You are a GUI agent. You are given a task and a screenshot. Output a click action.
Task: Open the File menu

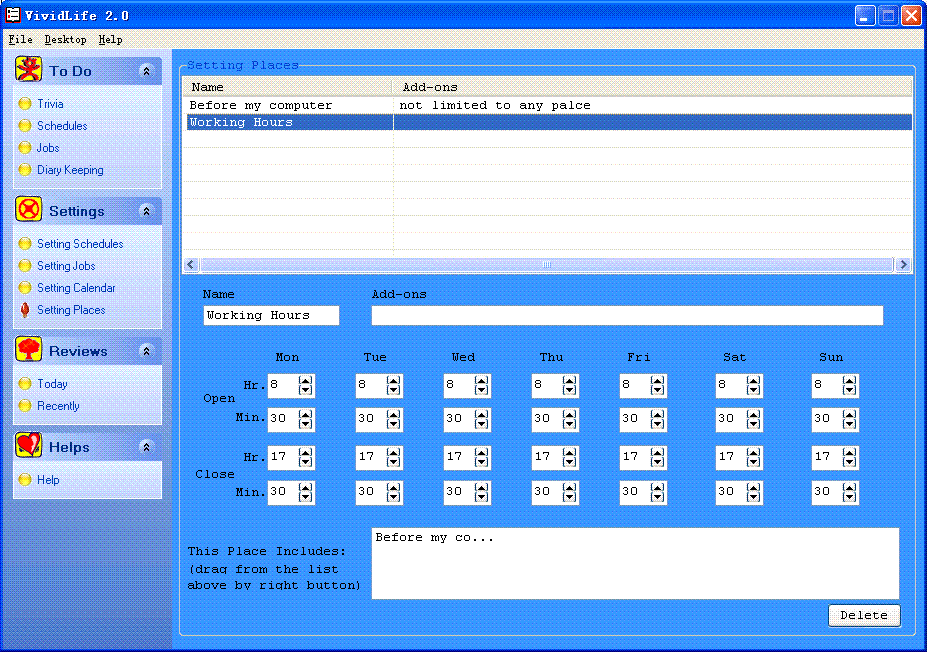21,40
